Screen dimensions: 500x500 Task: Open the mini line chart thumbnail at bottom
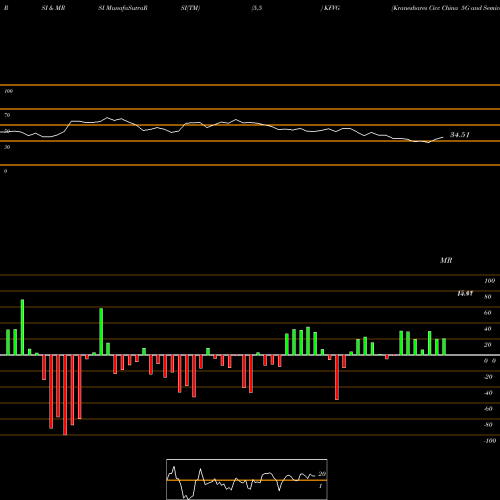247,479
